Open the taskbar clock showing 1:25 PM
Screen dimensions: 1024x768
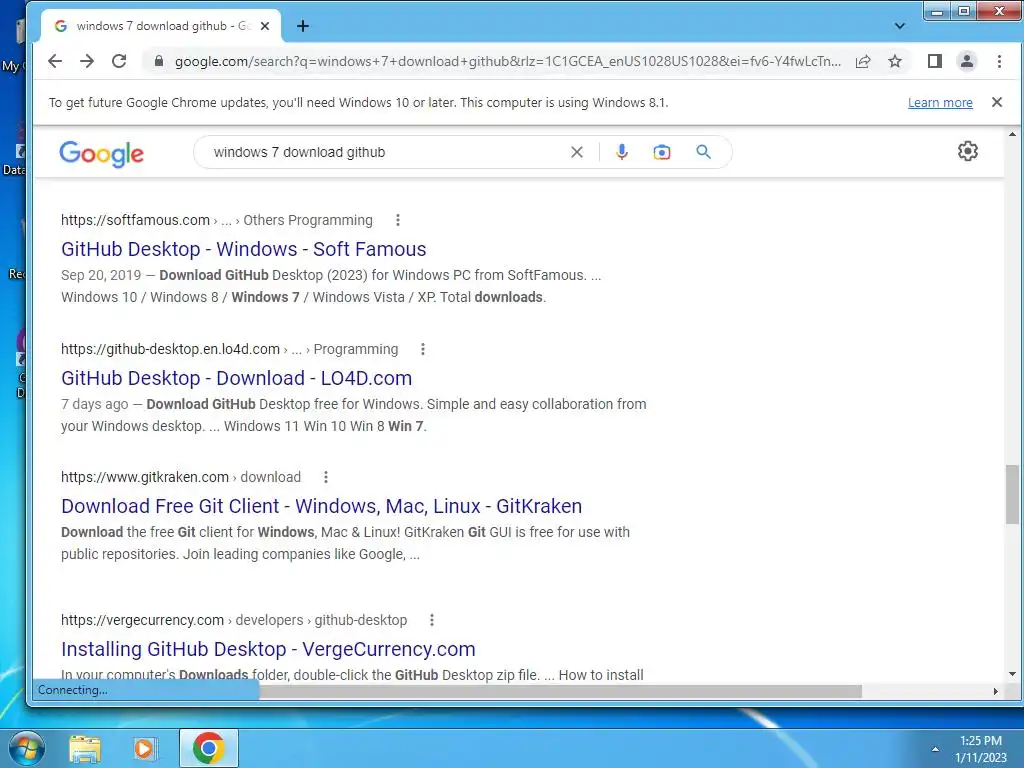click(x=980, y=749)
